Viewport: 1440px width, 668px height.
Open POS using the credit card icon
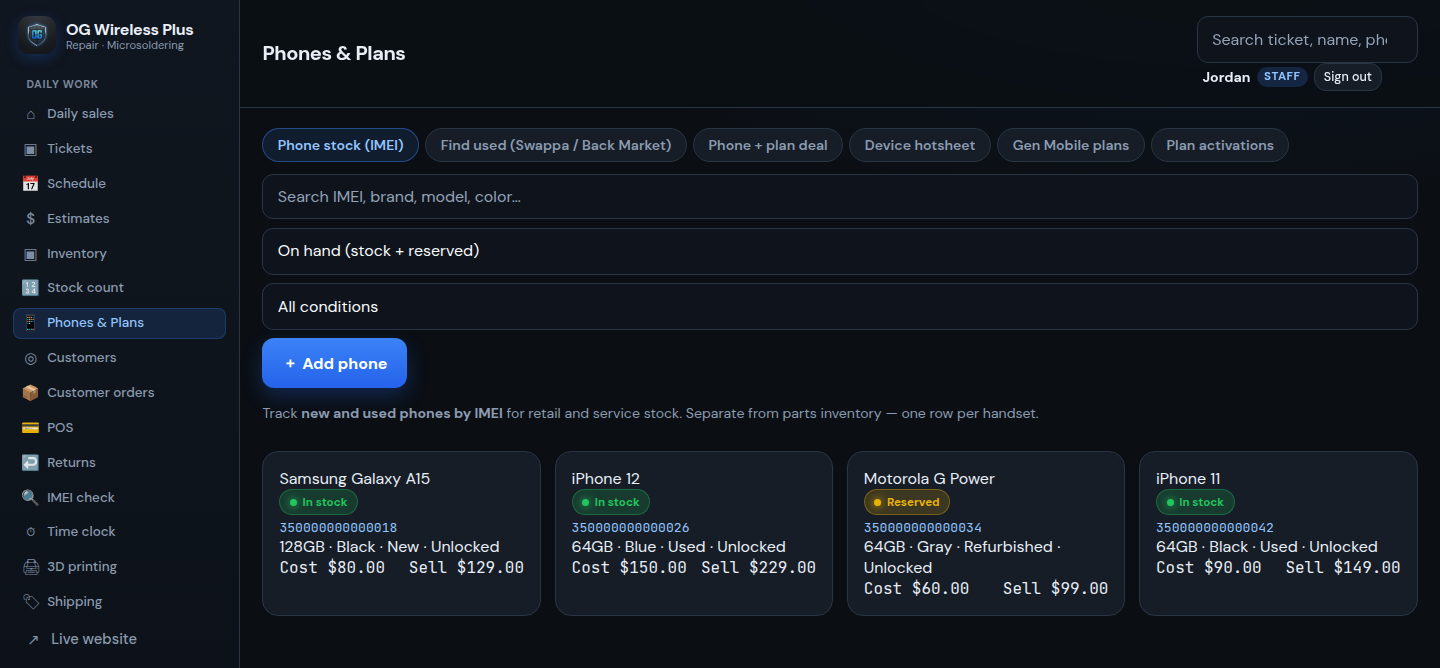pyautogui.click(x=30, y=428)
